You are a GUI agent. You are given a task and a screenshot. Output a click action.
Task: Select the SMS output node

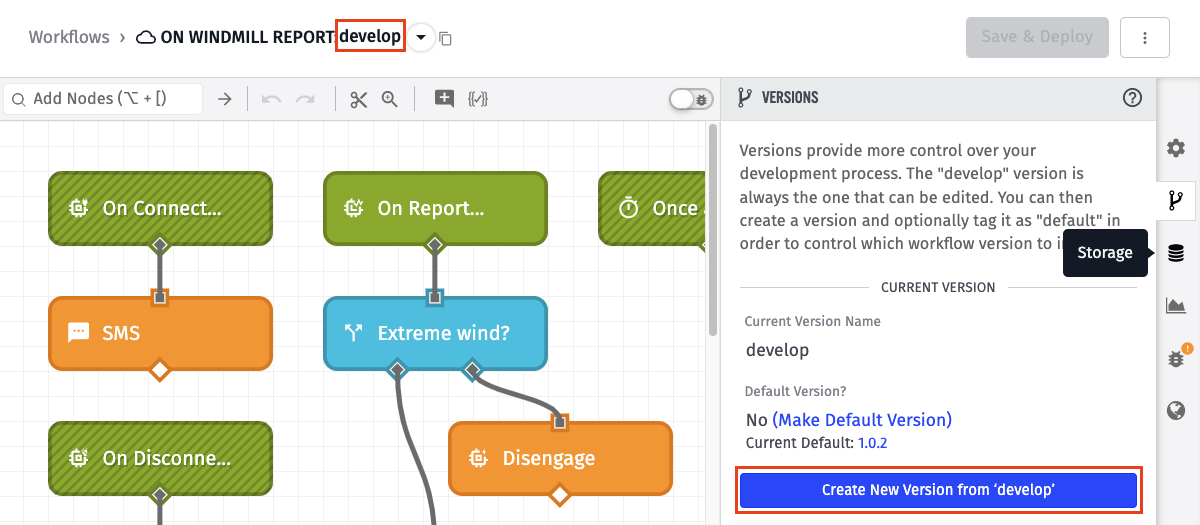(x=160, y=333)
